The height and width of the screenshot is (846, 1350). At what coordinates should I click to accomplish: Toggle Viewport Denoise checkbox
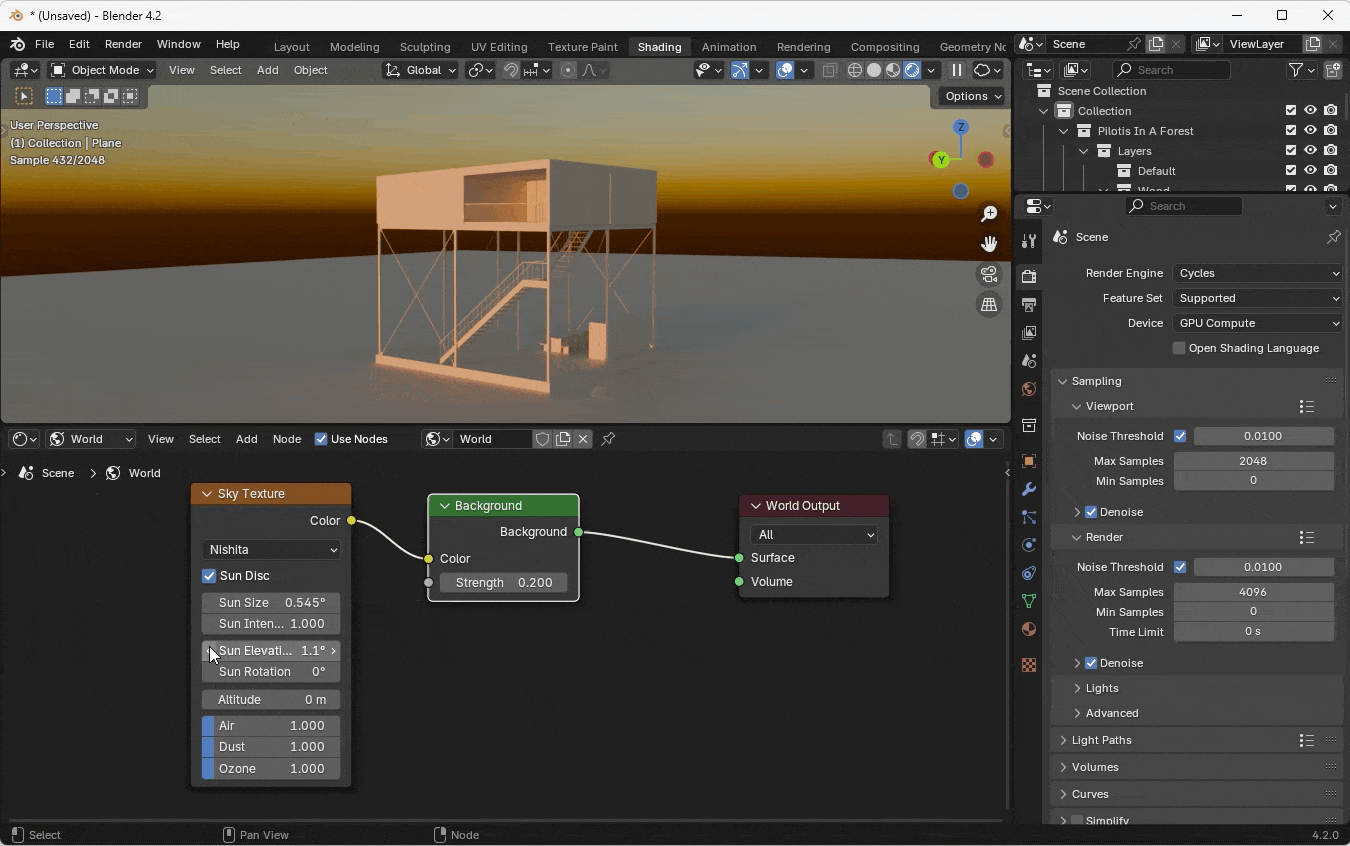point(1091,512)
